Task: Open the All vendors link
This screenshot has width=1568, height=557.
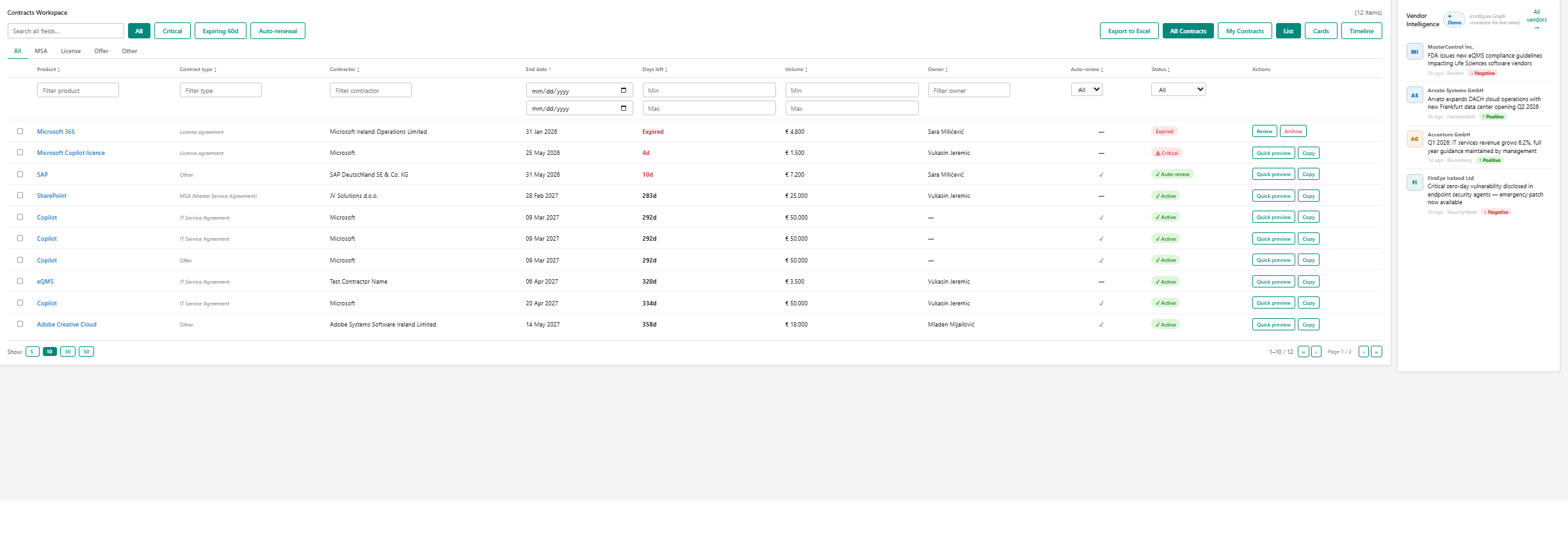Action: (x=1537, y=20)
